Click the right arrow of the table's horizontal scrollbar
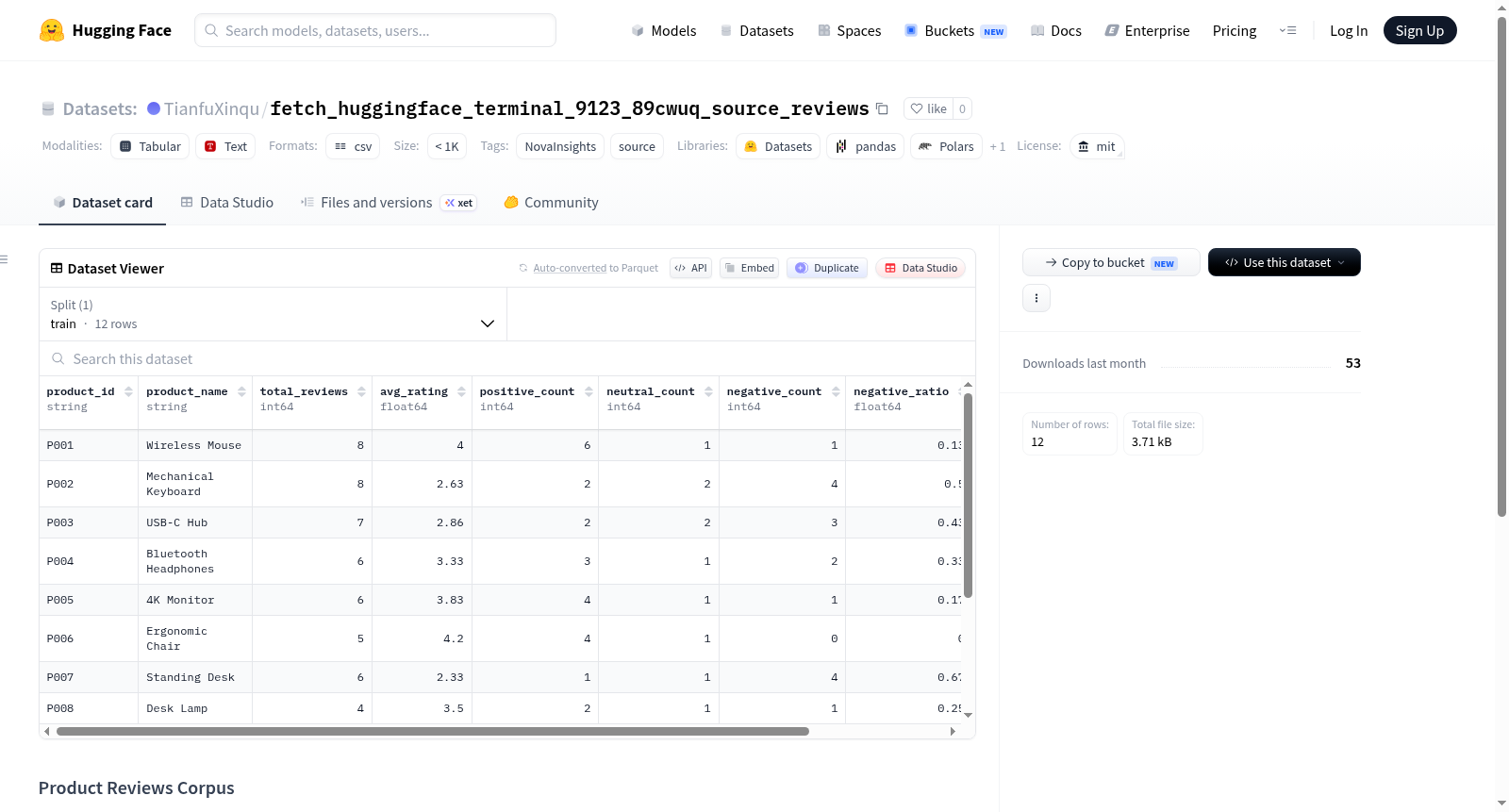Screen dimensions: 1509x812 point(953,731)
